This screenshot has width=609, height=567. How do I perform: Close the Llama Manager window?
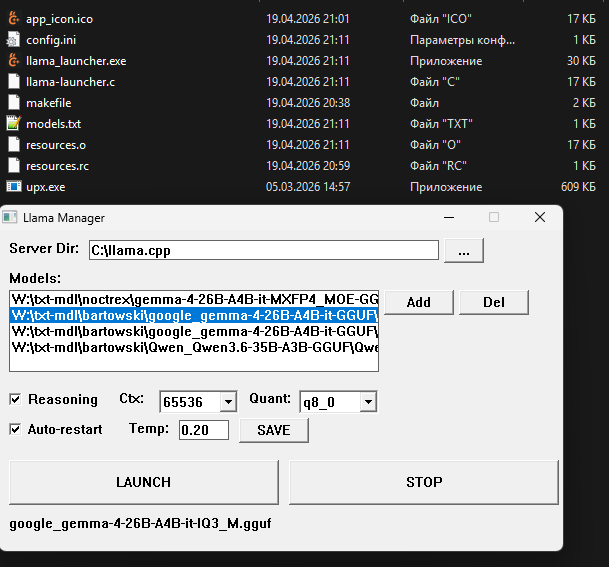tap(540, 217)
